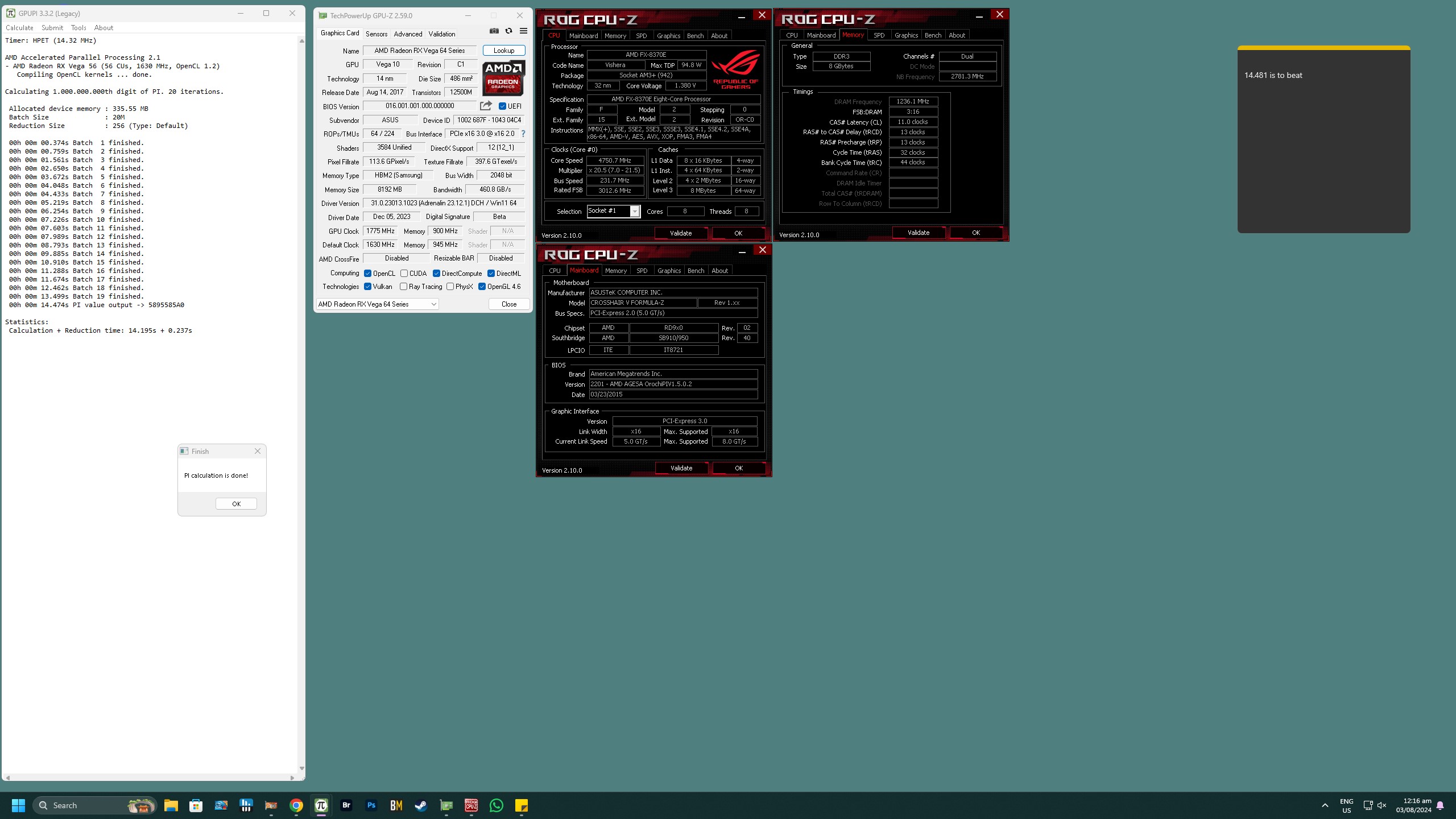Open the Socket #1 selection dropdown

[x=614, y=211]
